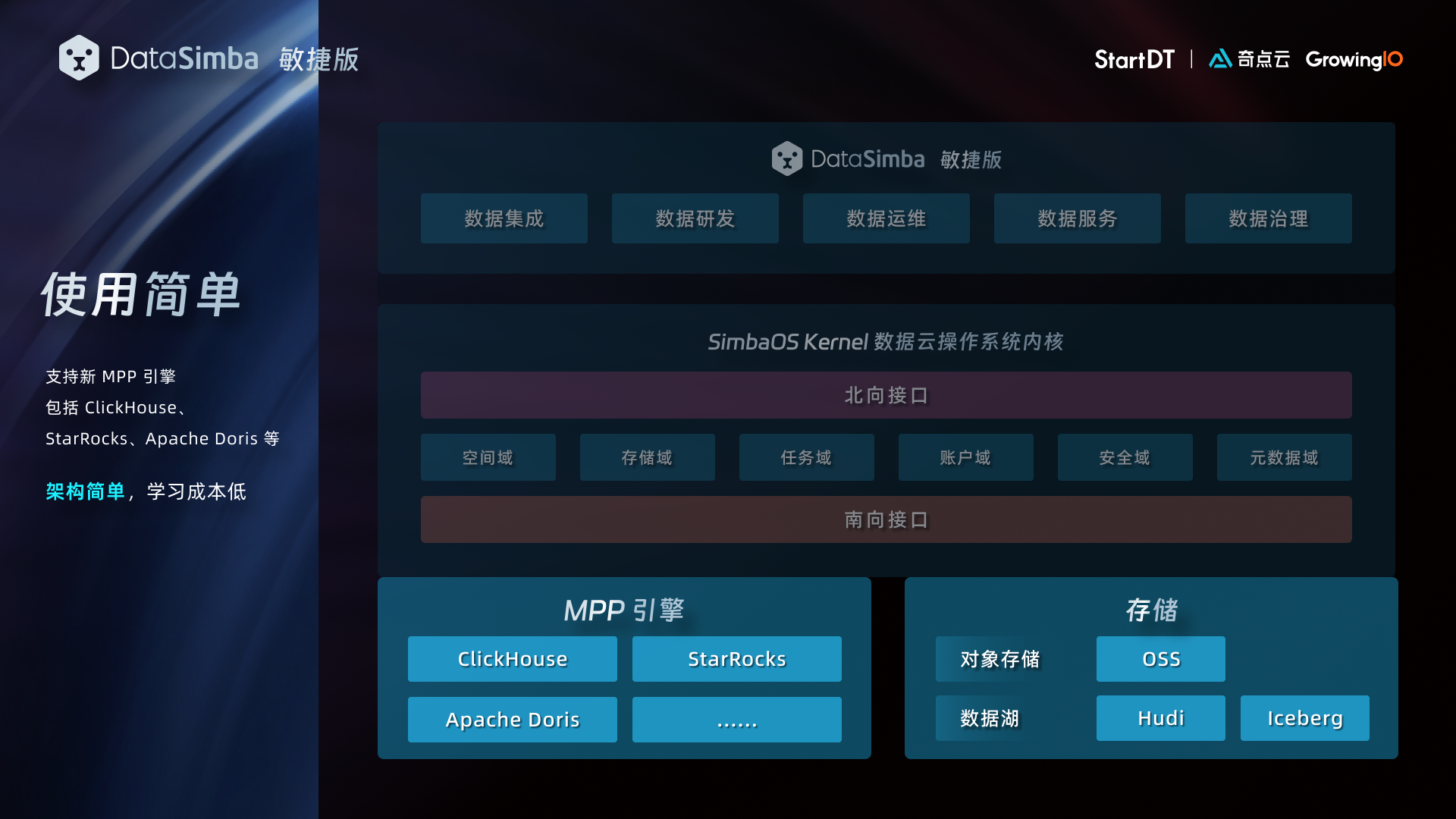Screen dimensions: 1456x819
Task: Click the GrowingIO logo
Action: point(1354,59)
